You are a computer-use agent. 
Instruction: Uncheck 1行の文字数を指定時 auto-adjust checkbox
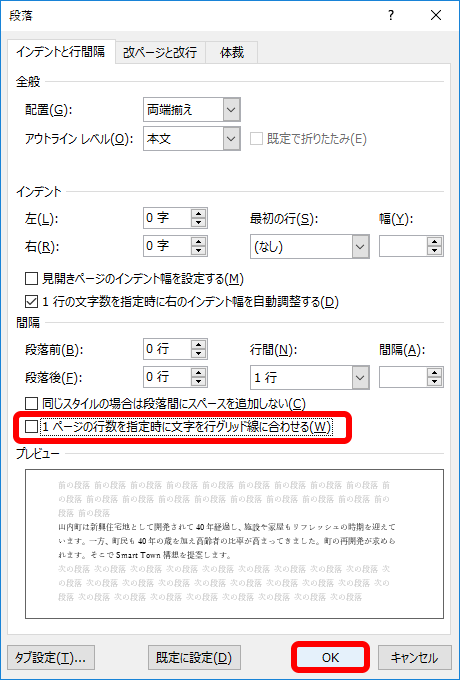31,301
